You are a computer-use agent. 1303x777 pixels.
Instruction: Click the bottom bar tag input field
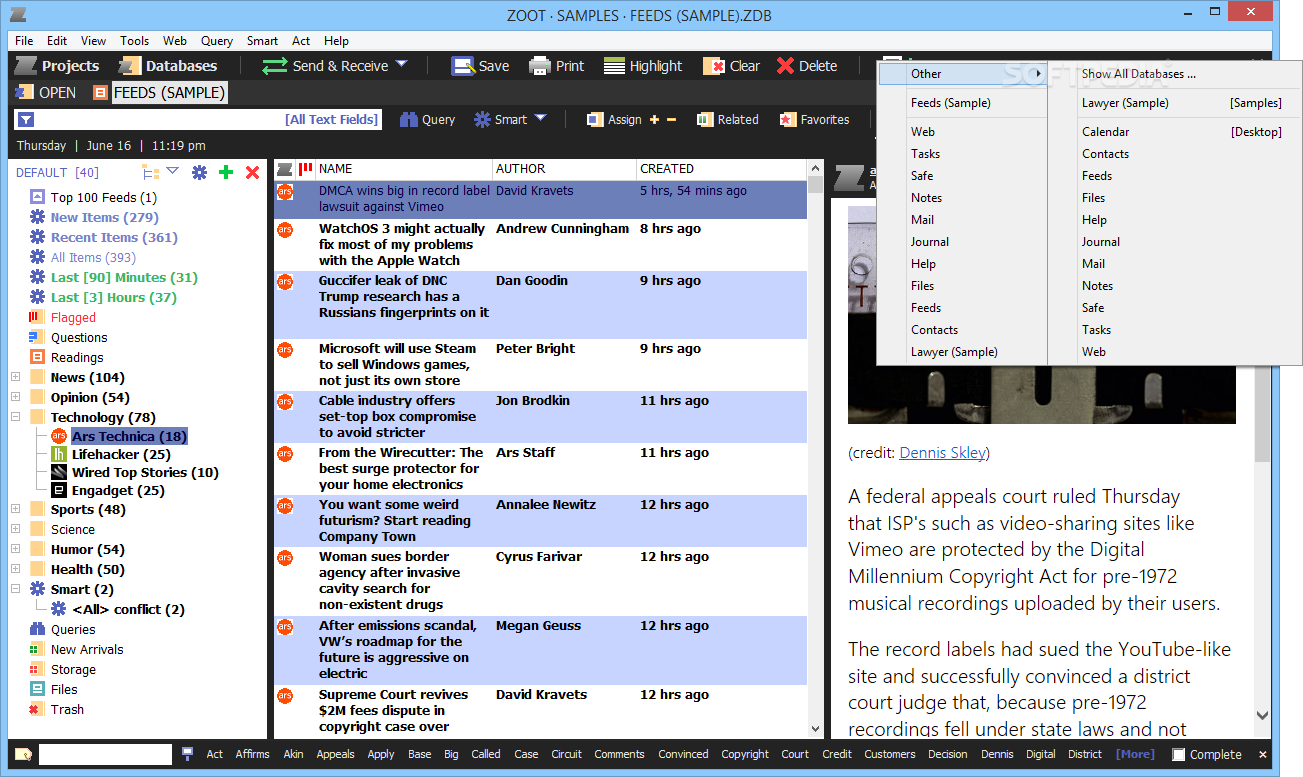coord(105,754)
